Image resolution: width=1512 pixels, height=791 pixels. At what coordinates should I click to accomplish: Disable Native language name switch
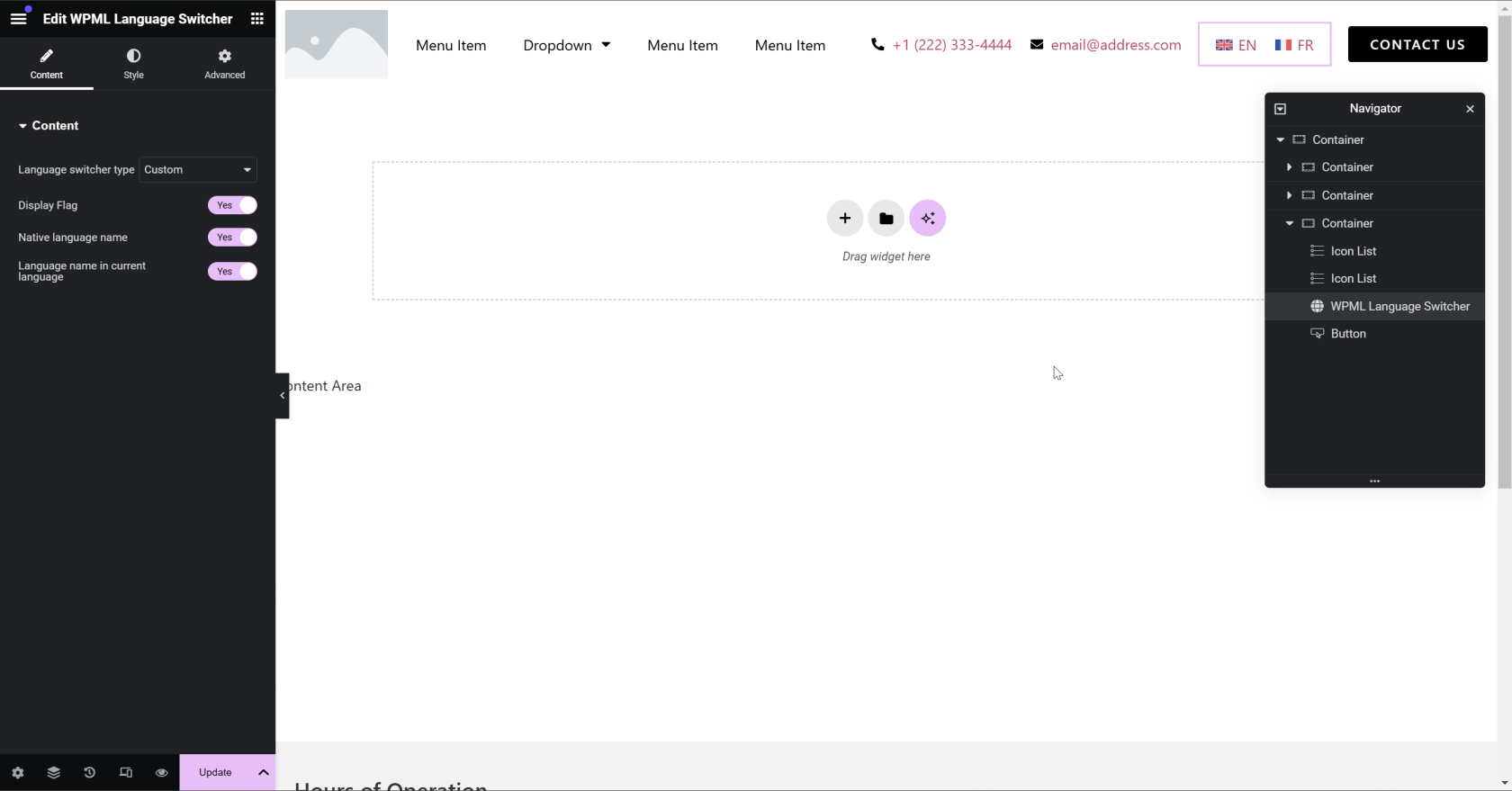point(232,238)
